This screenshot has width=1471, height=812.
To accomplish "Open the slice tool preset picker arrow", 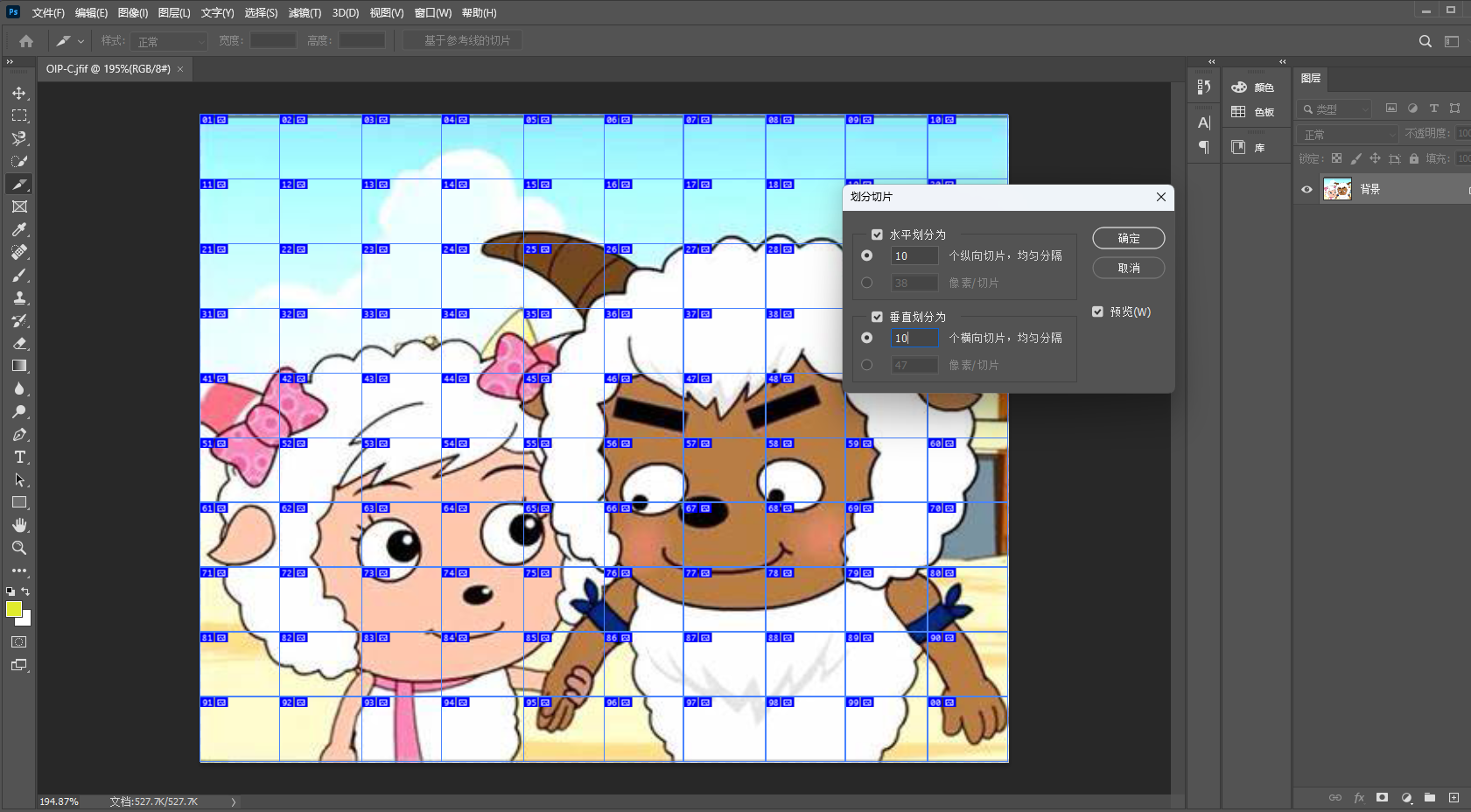I will pos(81,41).
